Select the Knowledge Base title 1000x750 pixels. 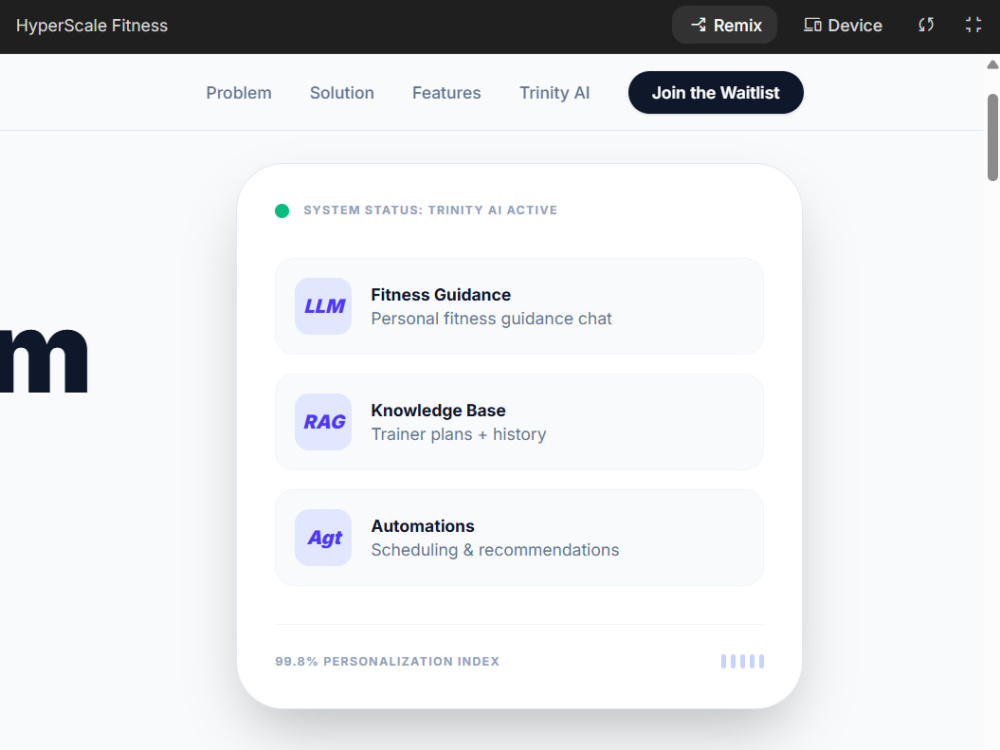click(x=438, y=410)
